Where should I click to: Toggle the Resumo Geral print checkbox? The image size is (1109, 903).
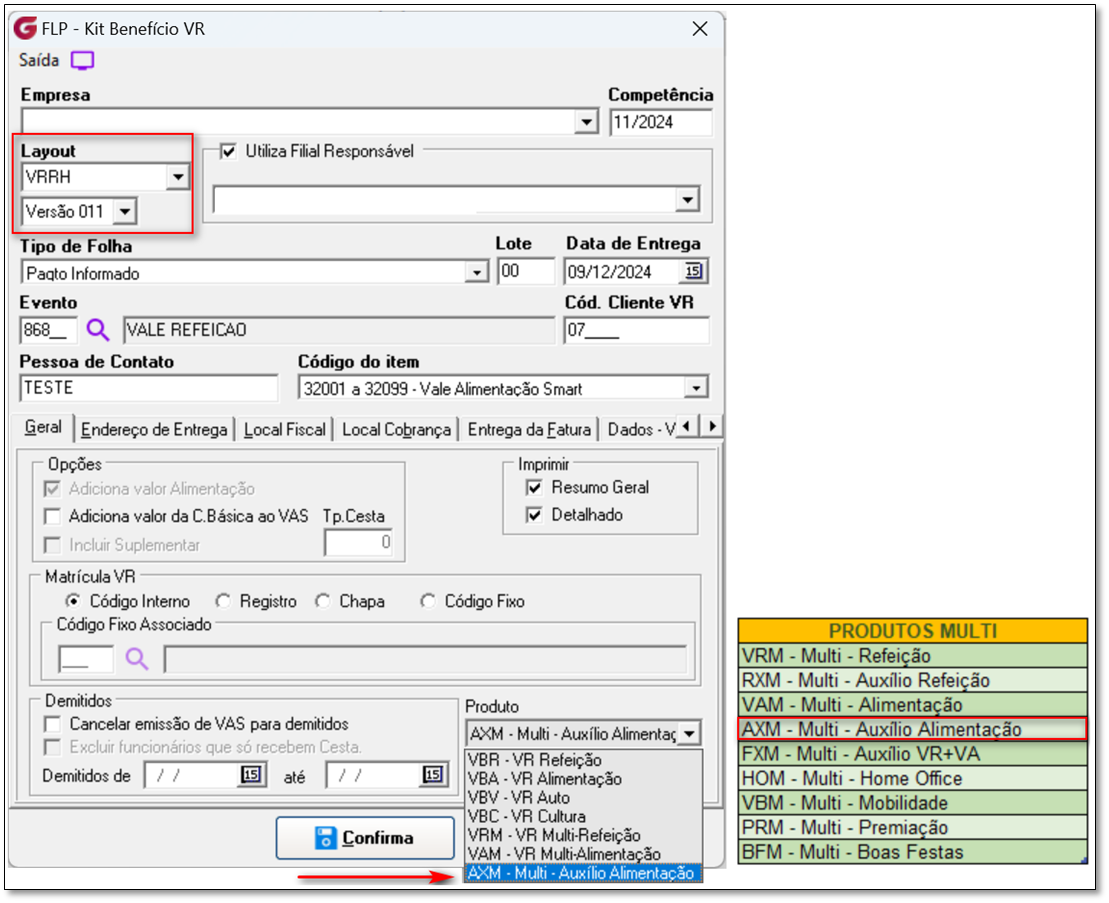tap(535, 487)
